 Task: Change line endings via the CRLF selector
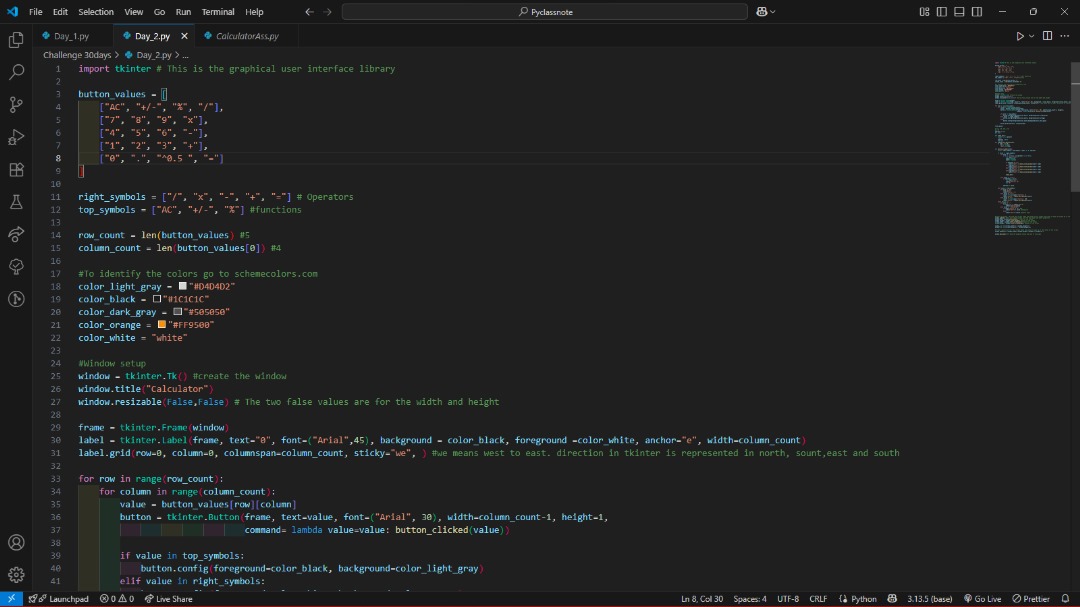coord(817,598)
